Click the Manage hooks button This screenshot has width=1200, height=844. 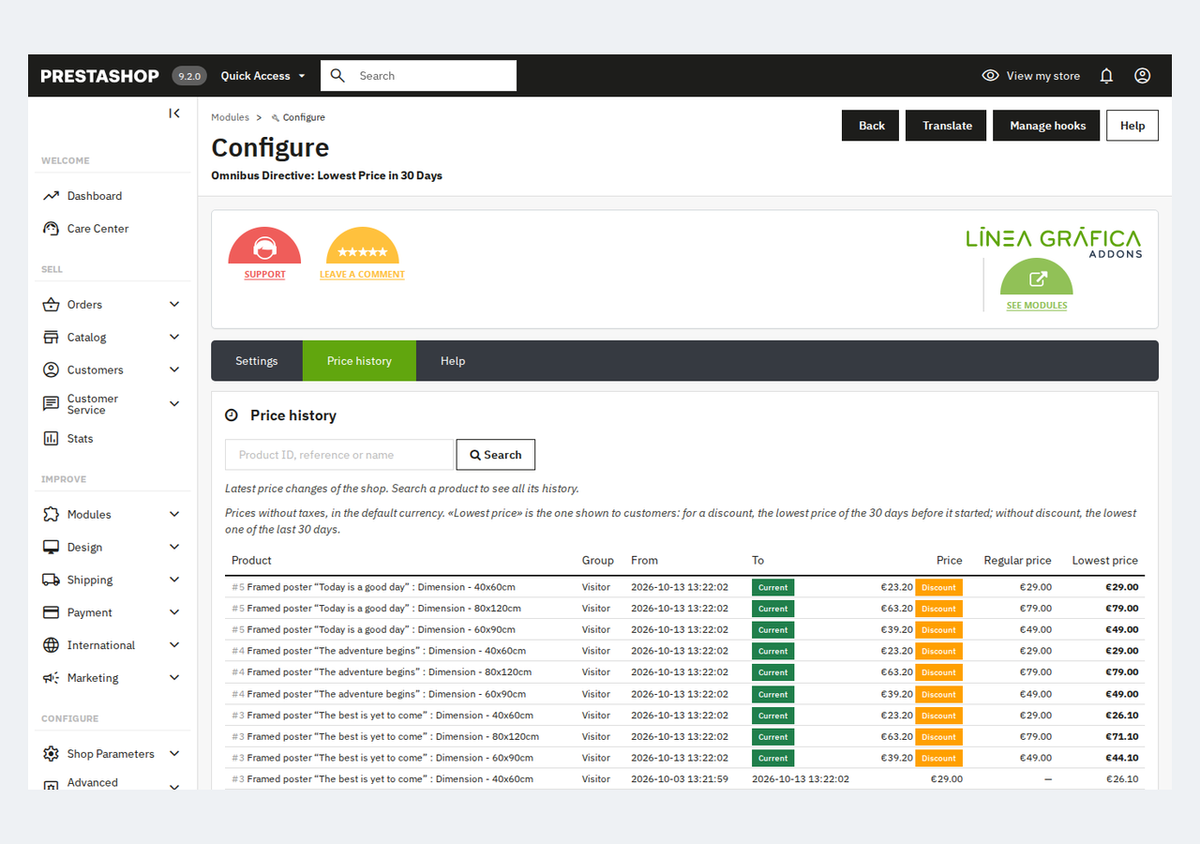[x=1047, y=126]
